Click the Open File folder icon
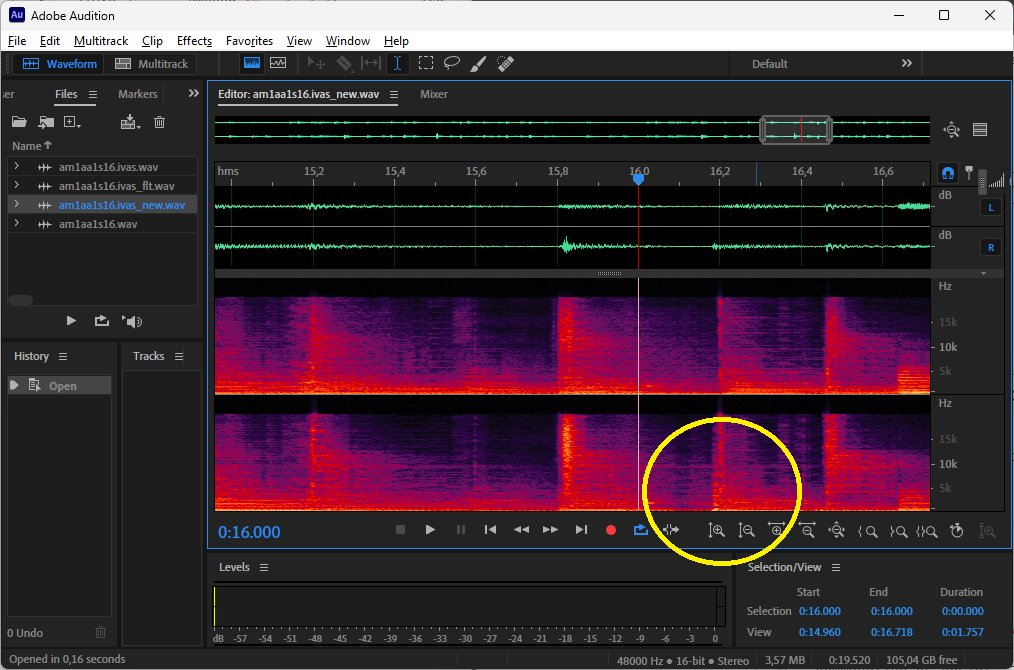The width and height of the screenshot is (1014, 670). click(x=19, y=122)
